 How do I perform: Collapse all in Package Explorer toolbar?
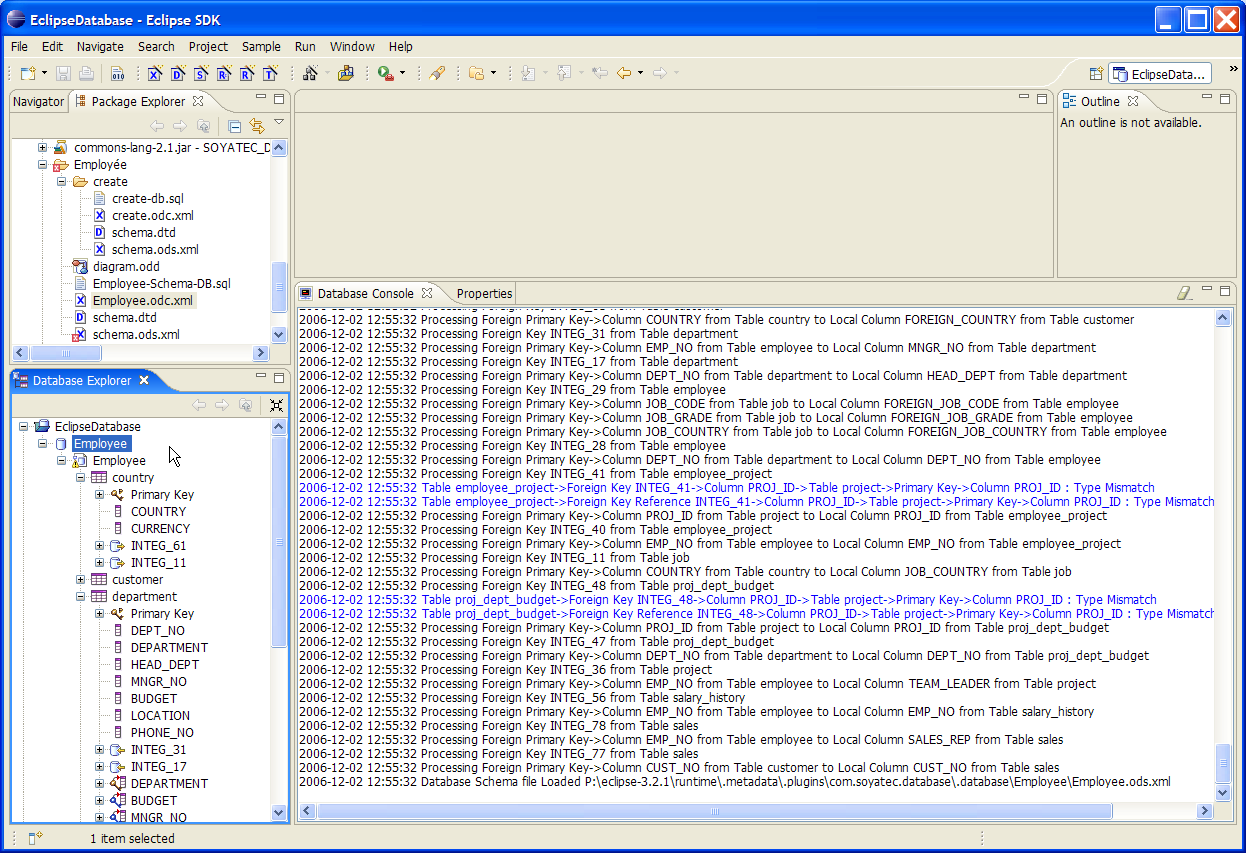pyautogui.click(x=234, y=126)
